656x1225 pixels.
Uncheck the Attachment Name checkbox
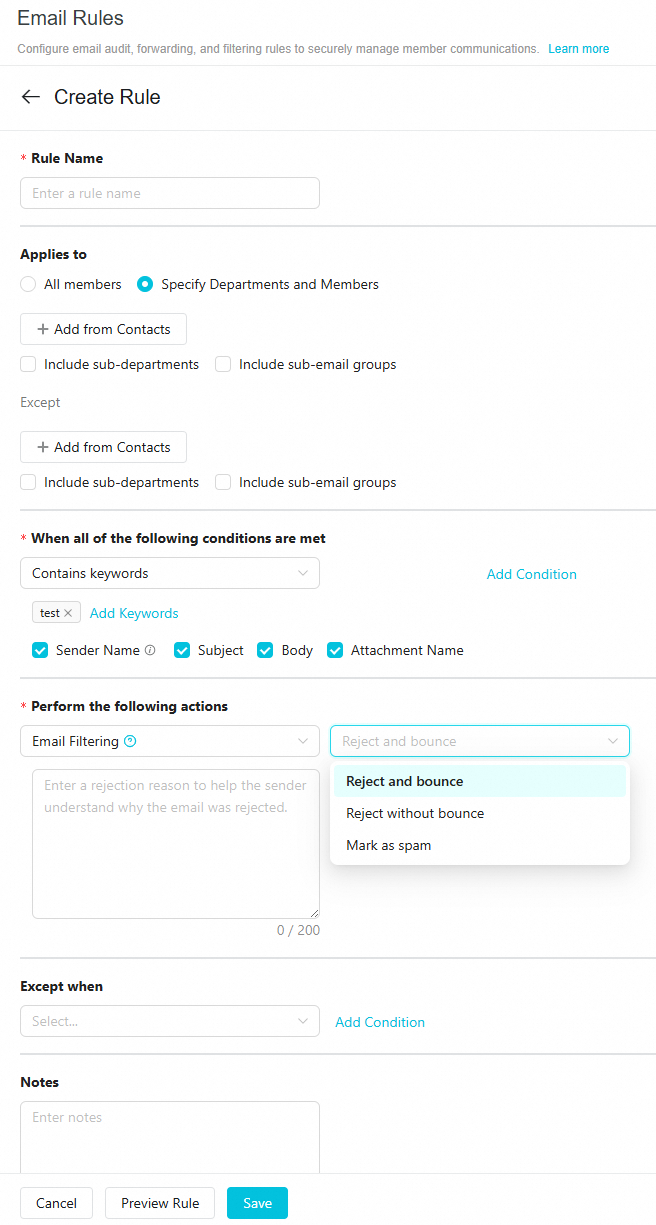point(335,650)
